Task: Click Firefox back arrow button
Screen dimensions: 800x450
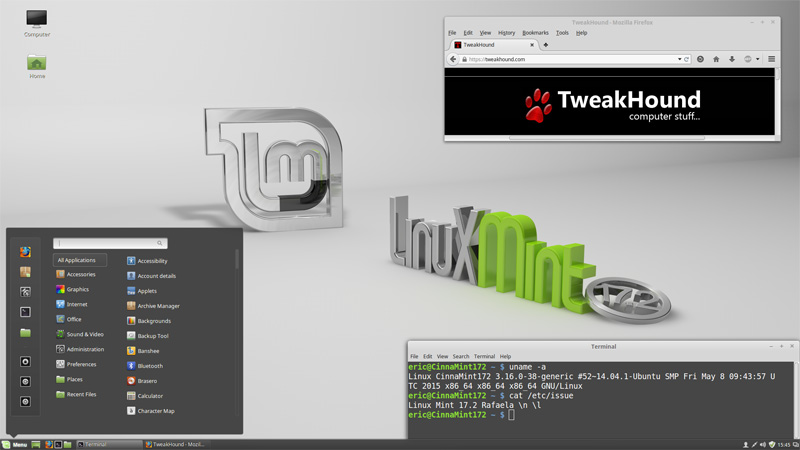Action: [x=453, y=59]
